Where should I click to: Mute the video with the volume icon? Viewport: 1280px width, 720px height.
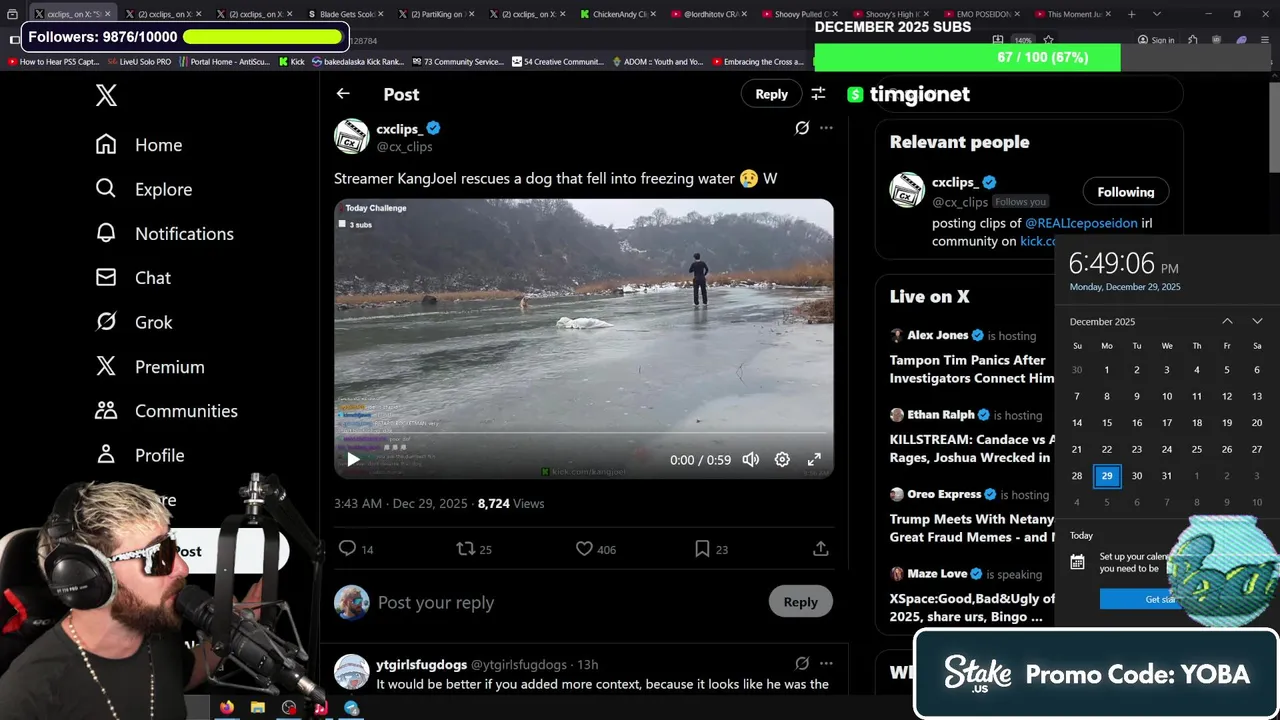click(x=751, y=460)
